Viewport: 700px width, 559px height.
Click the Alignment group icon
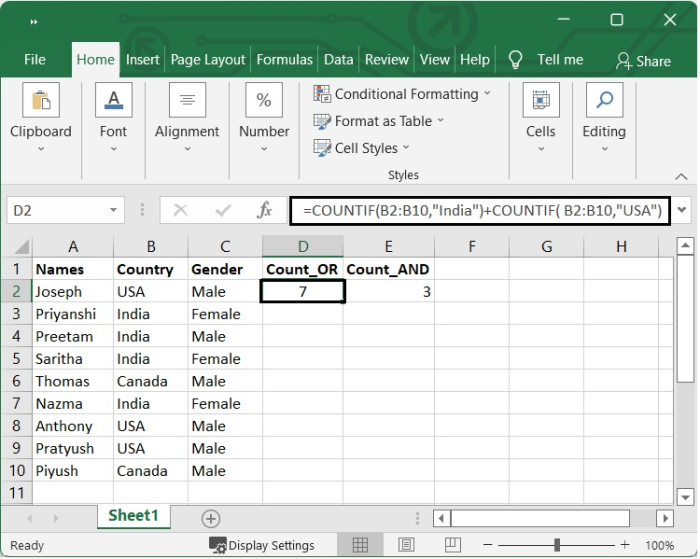187,101
